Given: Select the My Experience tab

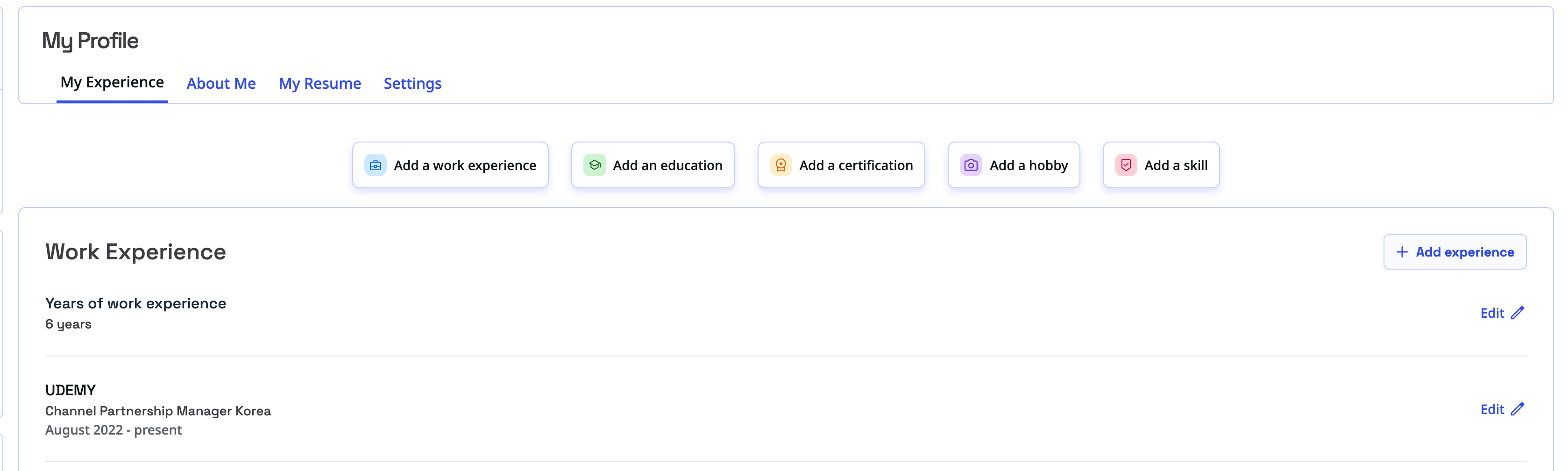Looking at the screenshot, I should coord(112,82).
